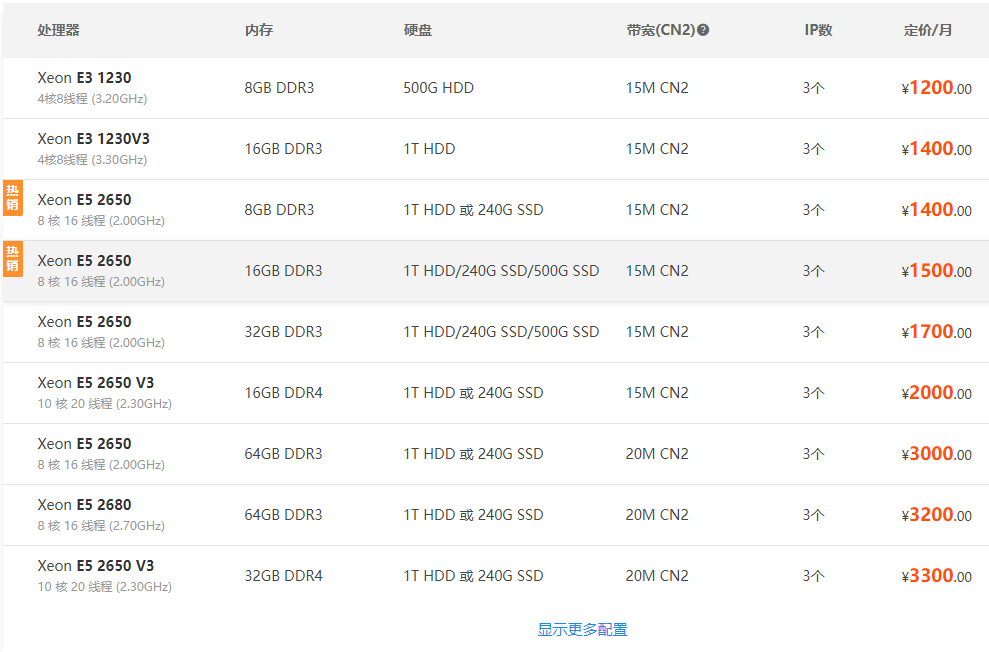Click 15M CN2 in the ¥1200 row
Screen dimensions: 989x652
[657, 88]
